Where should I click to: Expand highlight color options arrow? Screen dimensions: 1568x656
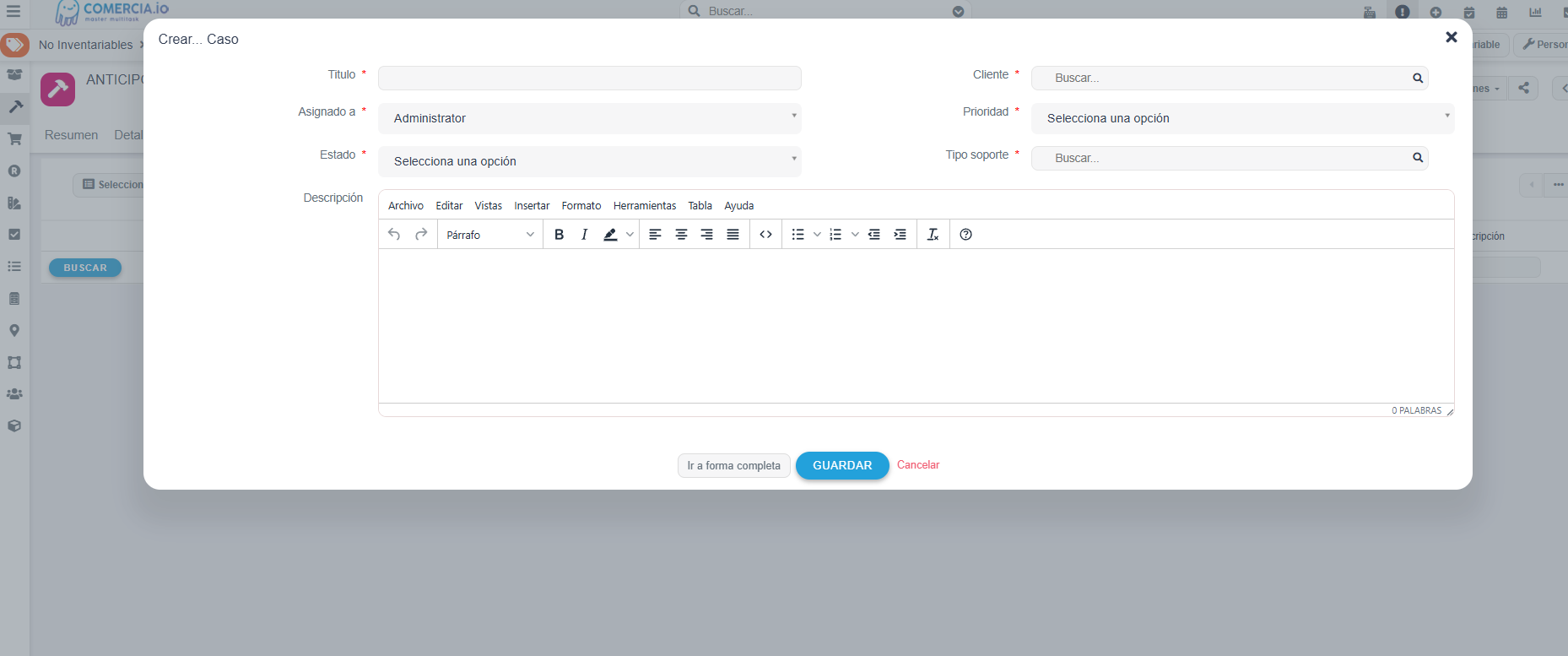click(x=630, y=235)
